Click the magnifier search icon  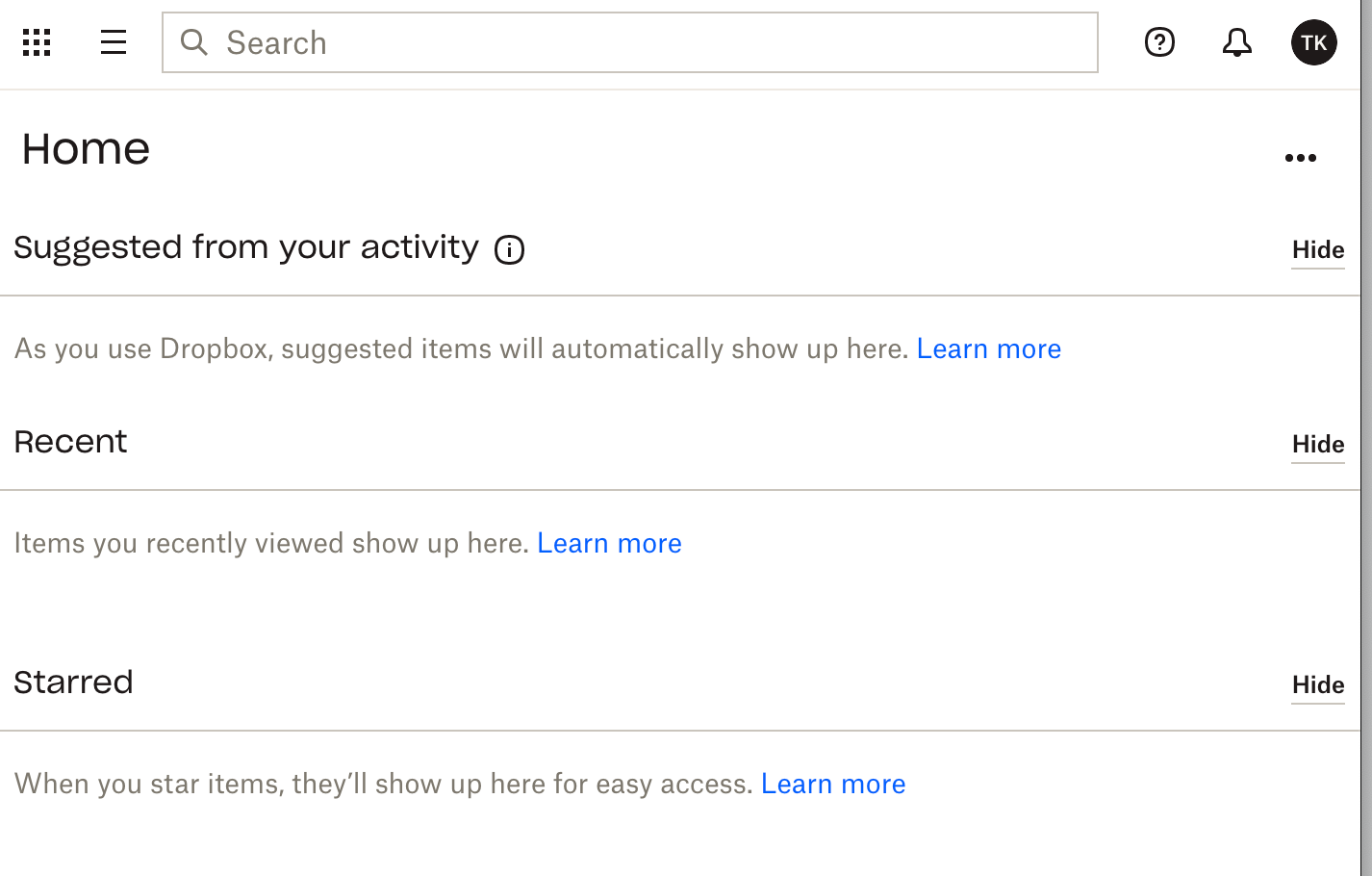coord(194,42)
